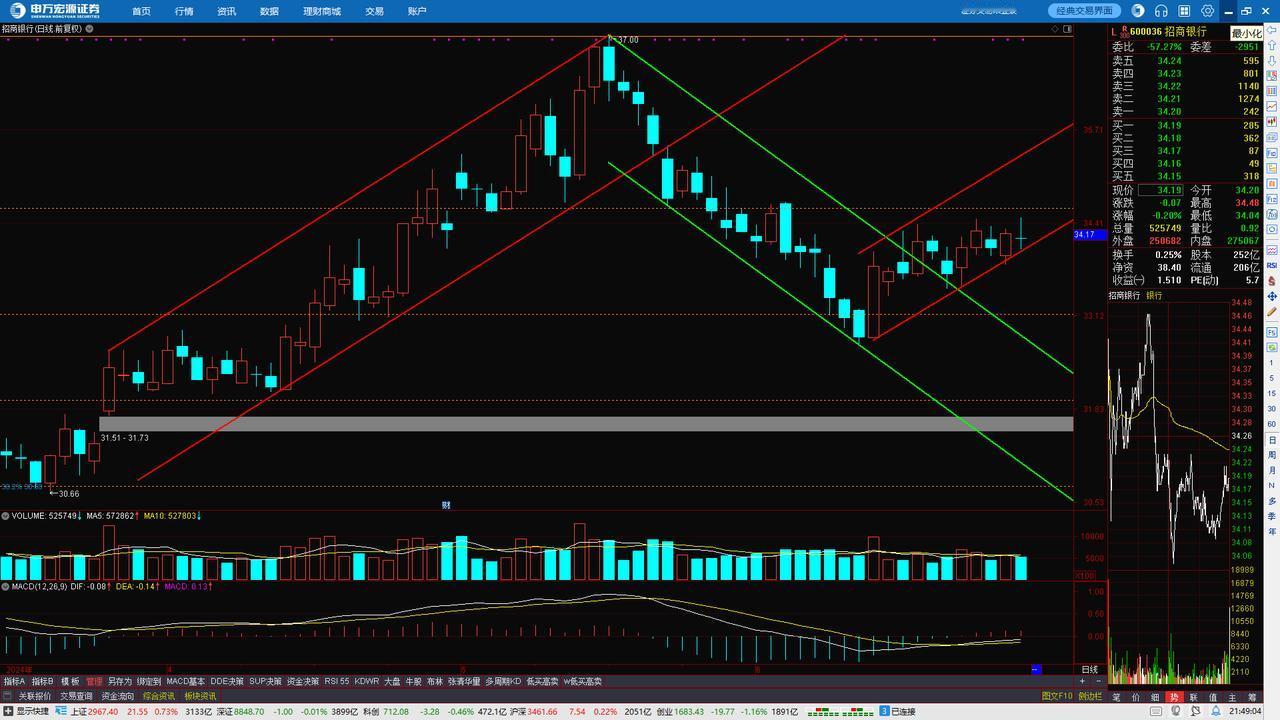Switch to the 势 tab
The width and height of the screenshot is (1280, 720).
click(1174, 697)
